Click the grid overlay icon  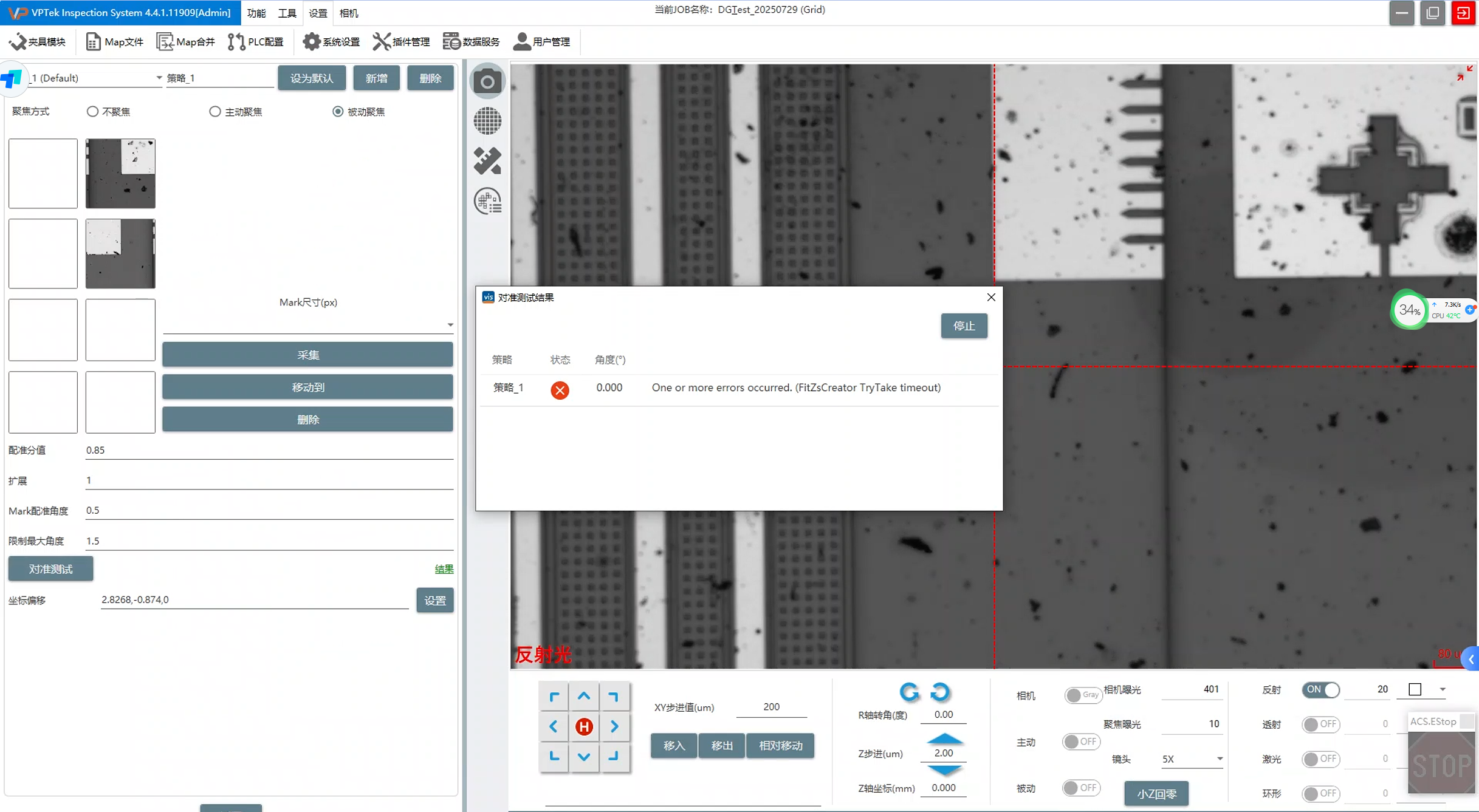487,121
